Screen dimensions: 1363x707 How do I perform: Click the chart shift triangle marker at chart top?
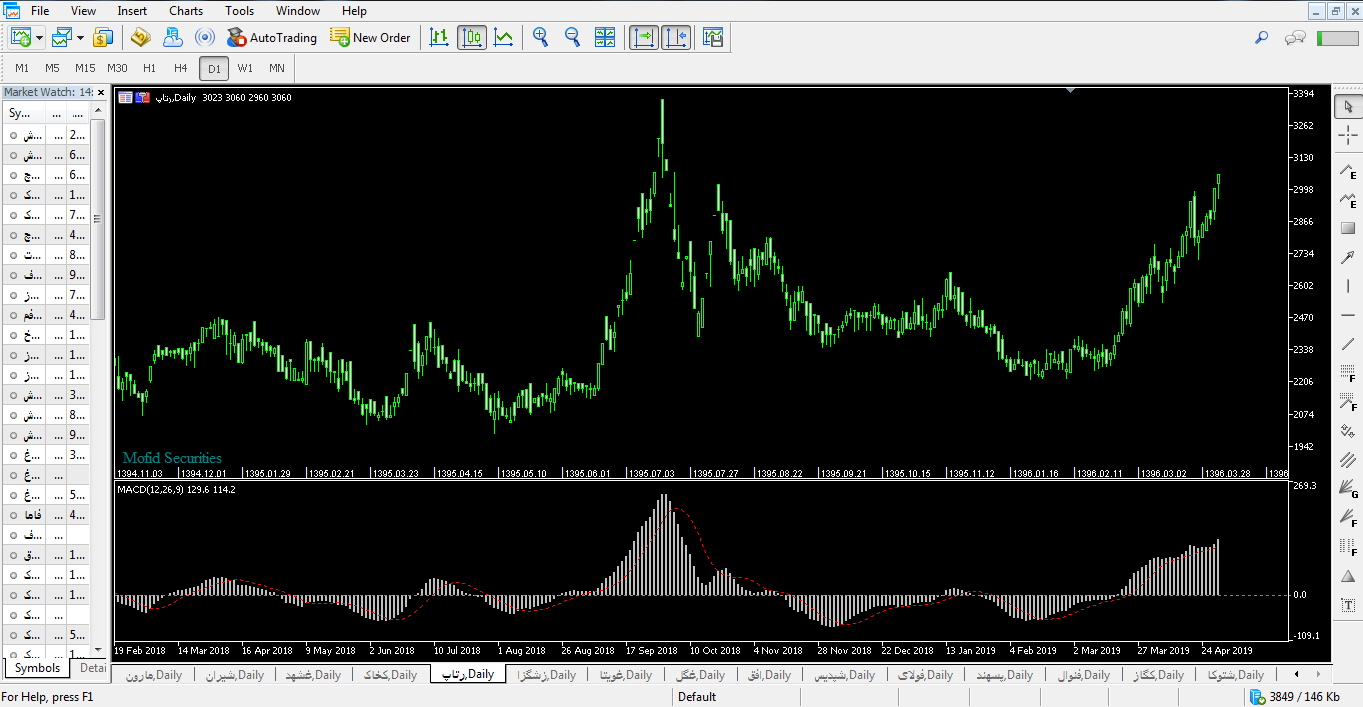(x=1071, y=91)
